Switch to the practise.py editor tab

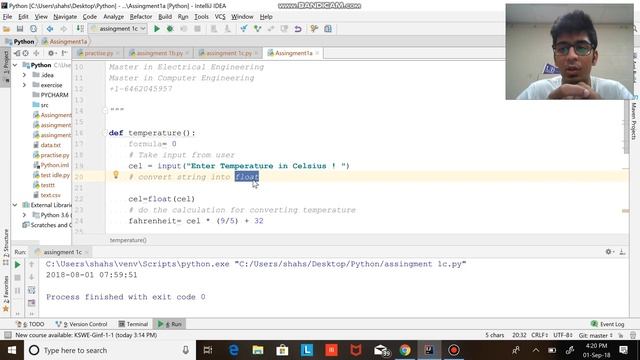[x=98, y=53]
